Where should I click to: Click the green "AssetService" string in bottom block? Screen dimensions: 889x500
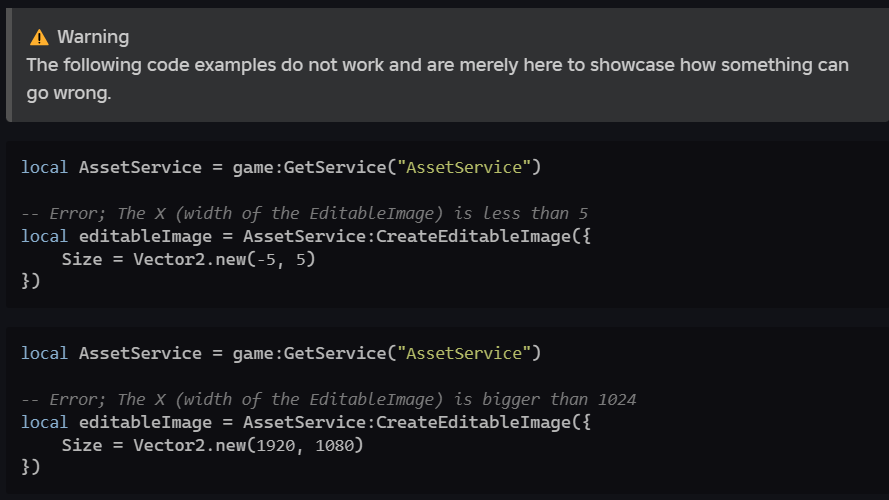tap(463, 353)
